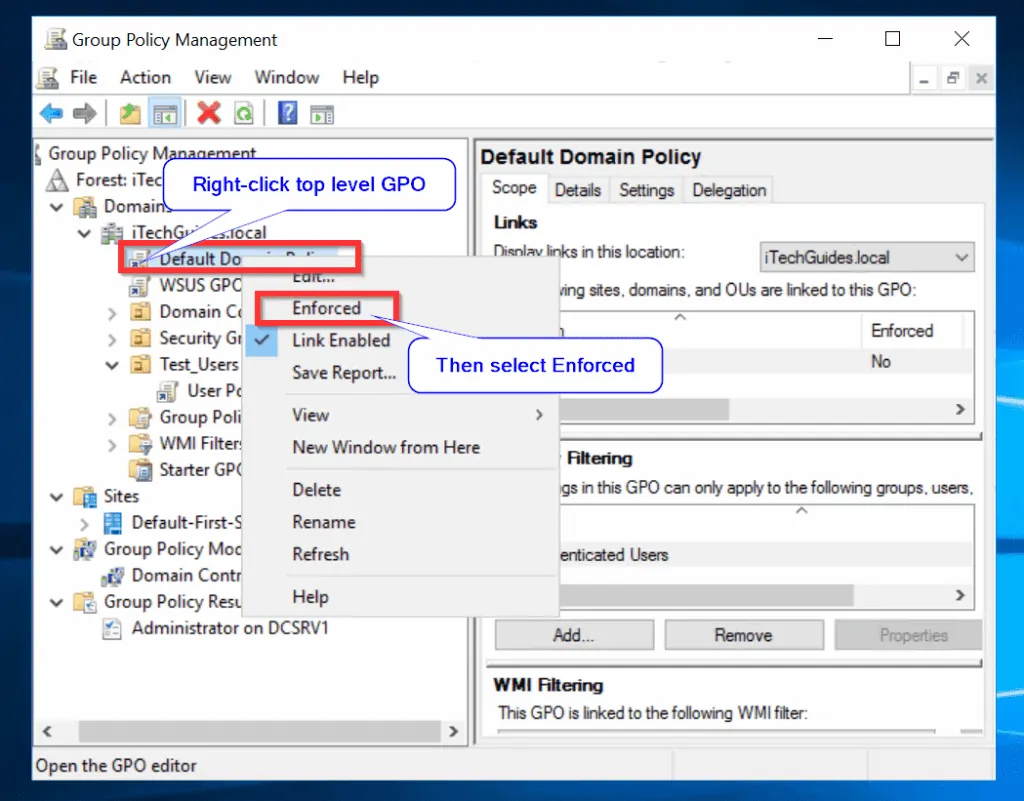Click the WMI Filters folder icon

pos(140,444)
